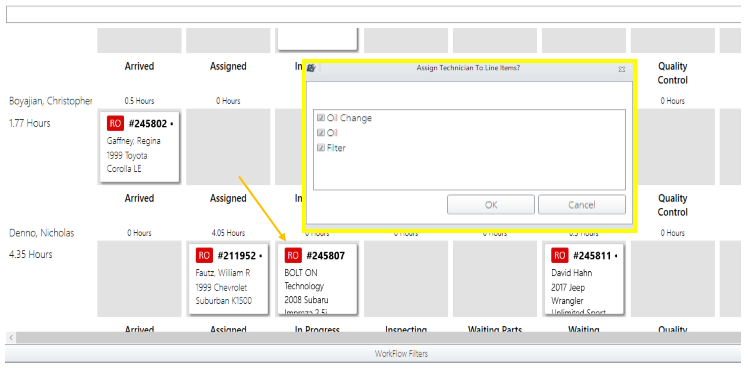Uncheck the Filter line item
The height and width of the screenshot is (371, 748).
click(x=321, y=148)
